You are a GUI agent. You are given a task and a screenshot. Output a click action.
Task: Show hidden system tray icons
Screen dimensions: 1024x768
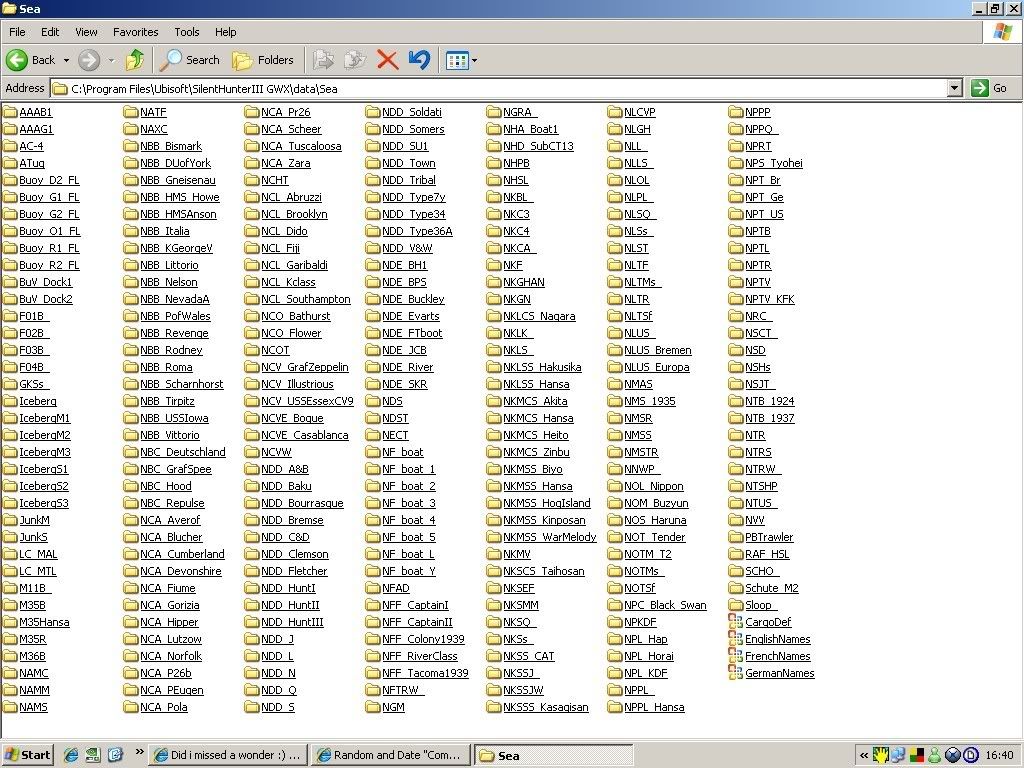(x=864, y=756)
